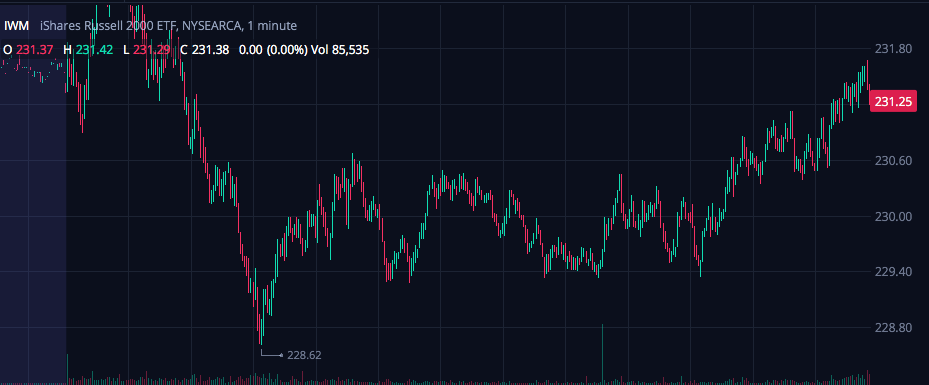This screenshot has height=385, width=929.
Task: Click the IWM ticker symbol
Action: click(x=17, y=25)
